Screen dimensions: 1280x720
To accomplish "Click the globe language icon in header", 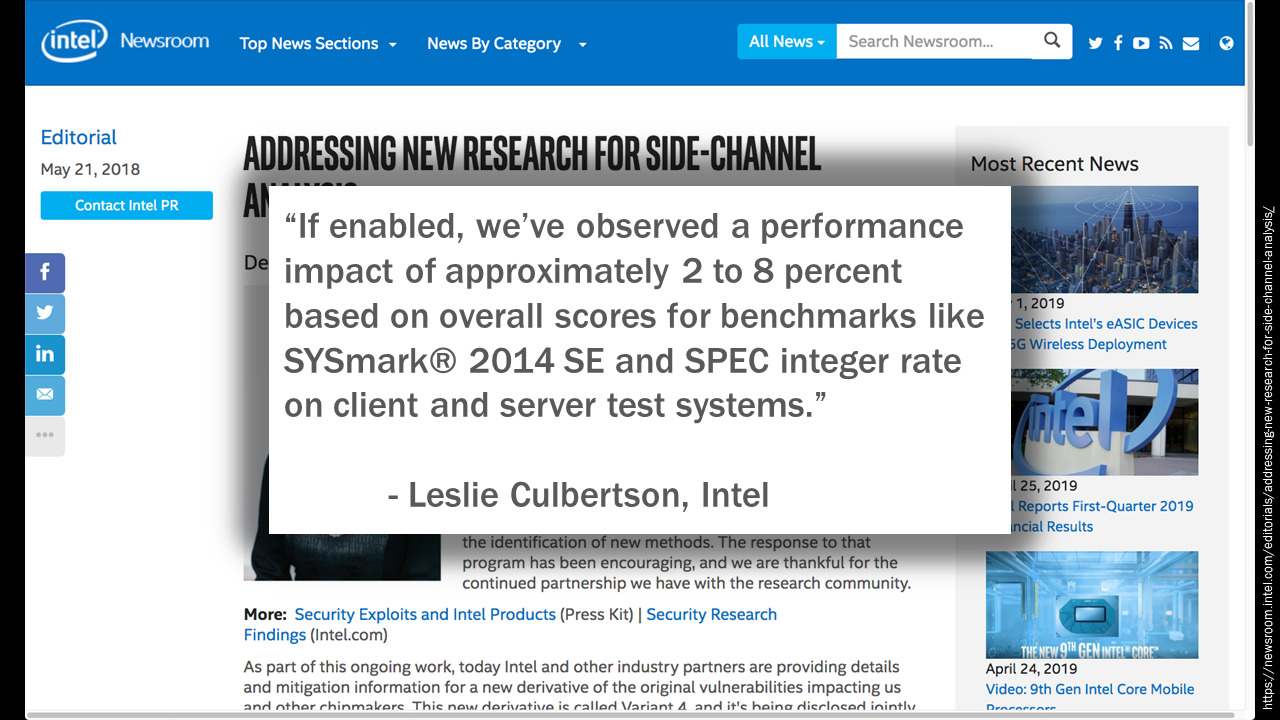I will pos(1227,43).
